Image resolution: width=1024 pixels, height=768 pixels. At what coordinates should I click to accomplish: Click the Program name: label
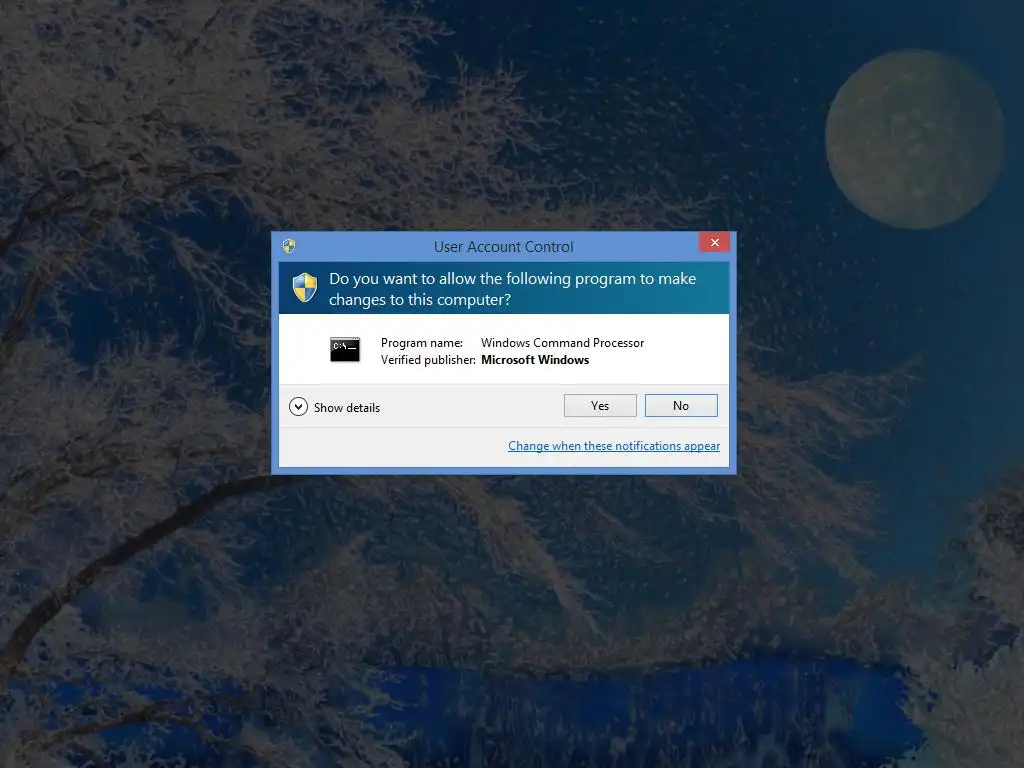[422, 343]
